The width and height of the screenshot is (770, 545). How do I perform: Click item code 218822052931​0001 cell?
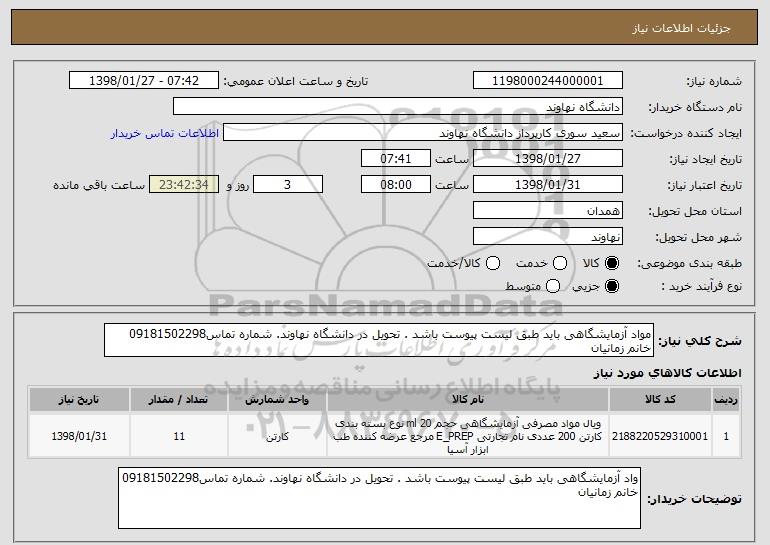tap(660, 436)
